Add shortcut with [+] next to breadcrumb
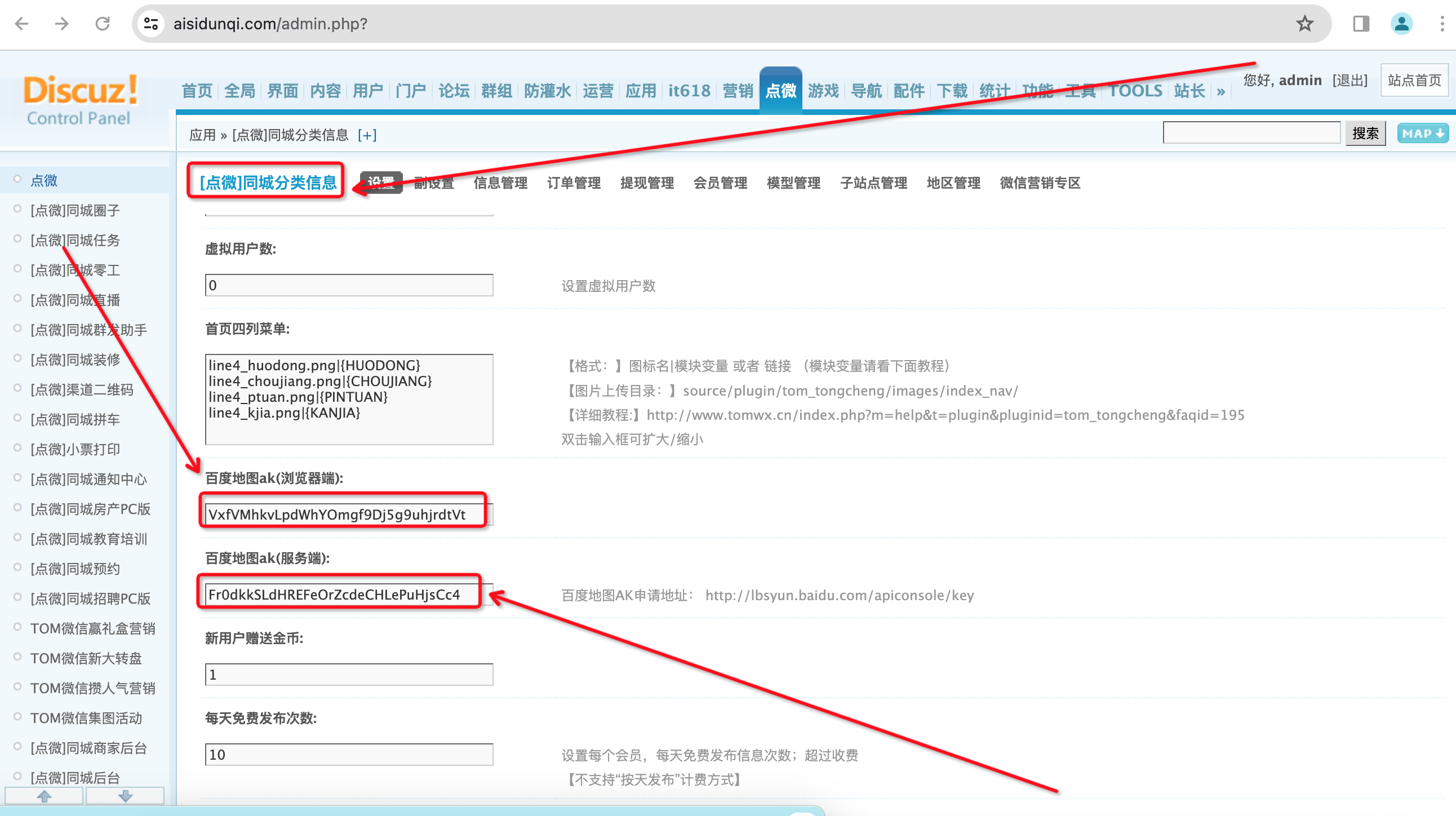 367,135
